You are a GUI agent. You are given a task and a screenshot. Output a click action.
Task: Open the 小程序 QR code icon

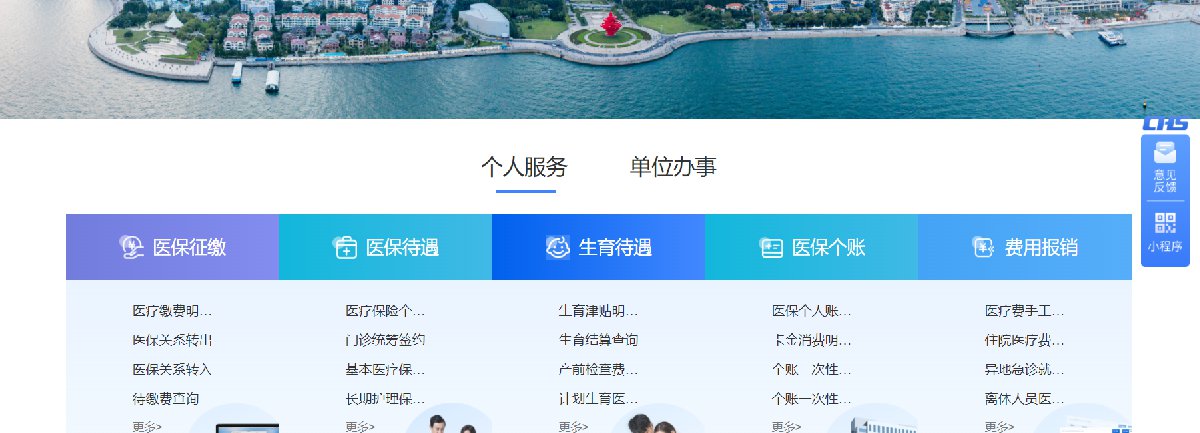coord(1165,223)
